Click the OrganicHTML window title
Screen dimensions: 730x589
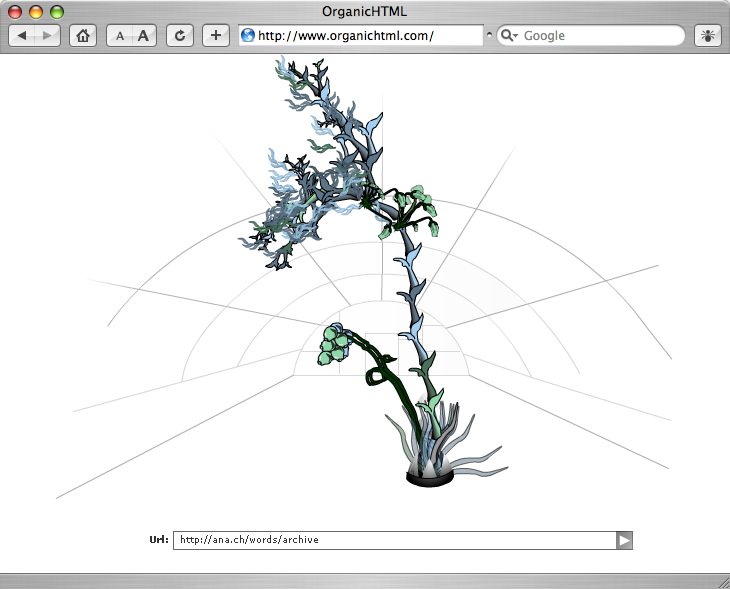pyautogui.click(x=365, y=12)
